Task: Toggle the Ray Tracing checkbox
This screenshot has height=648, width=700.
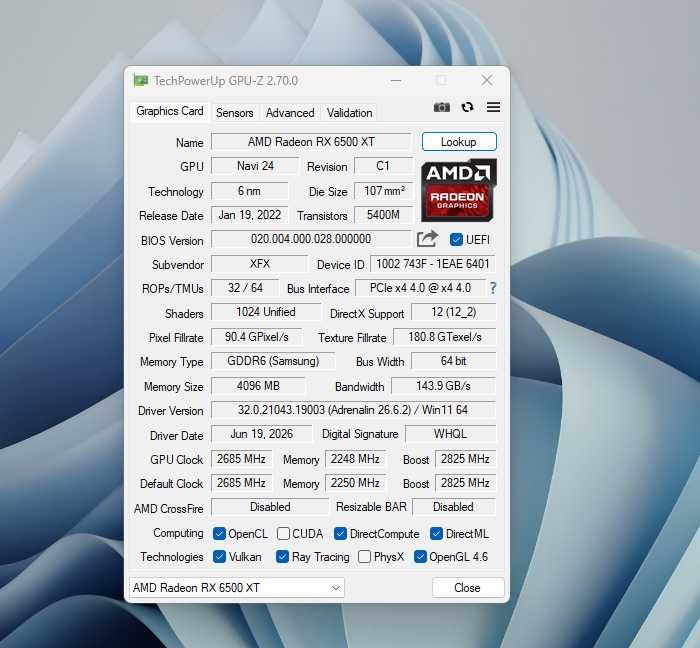Action: tap(282, 557)
